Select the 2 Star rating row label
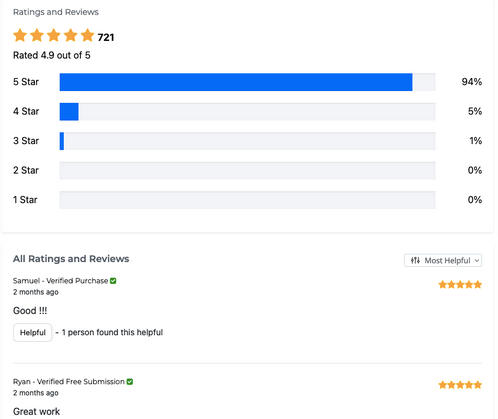 click(x=26, y=170)
